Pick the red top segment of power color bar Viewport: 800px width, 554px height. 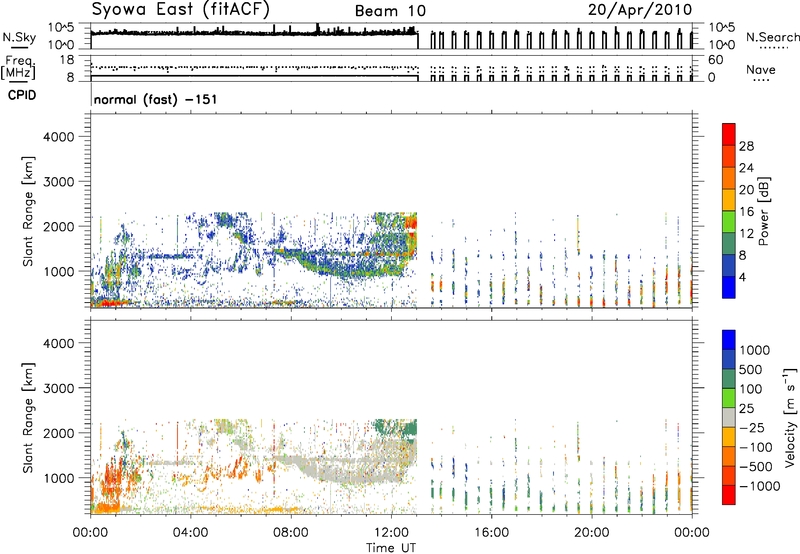coord(729,135)
